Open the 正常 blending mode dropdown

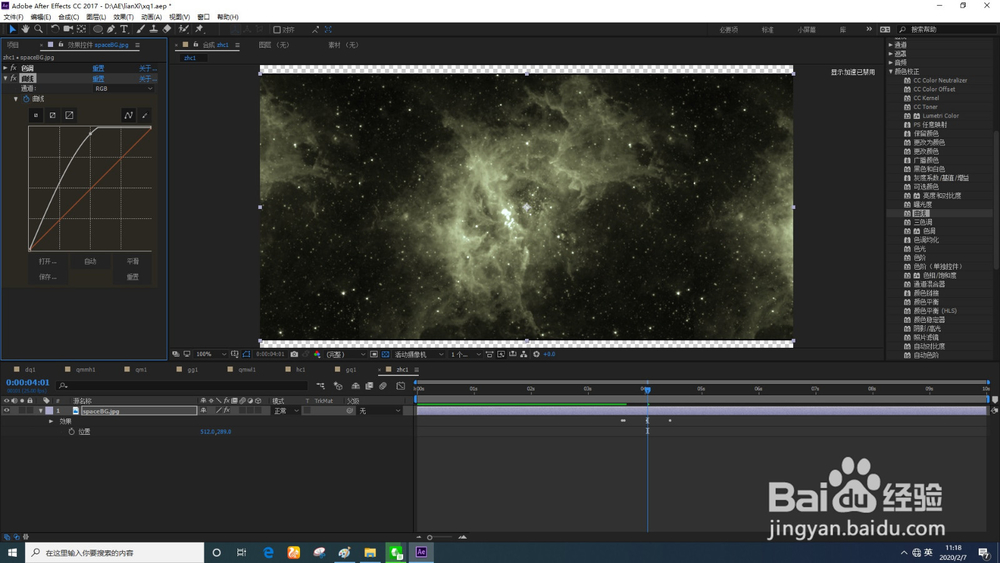[x=286, y=411]
